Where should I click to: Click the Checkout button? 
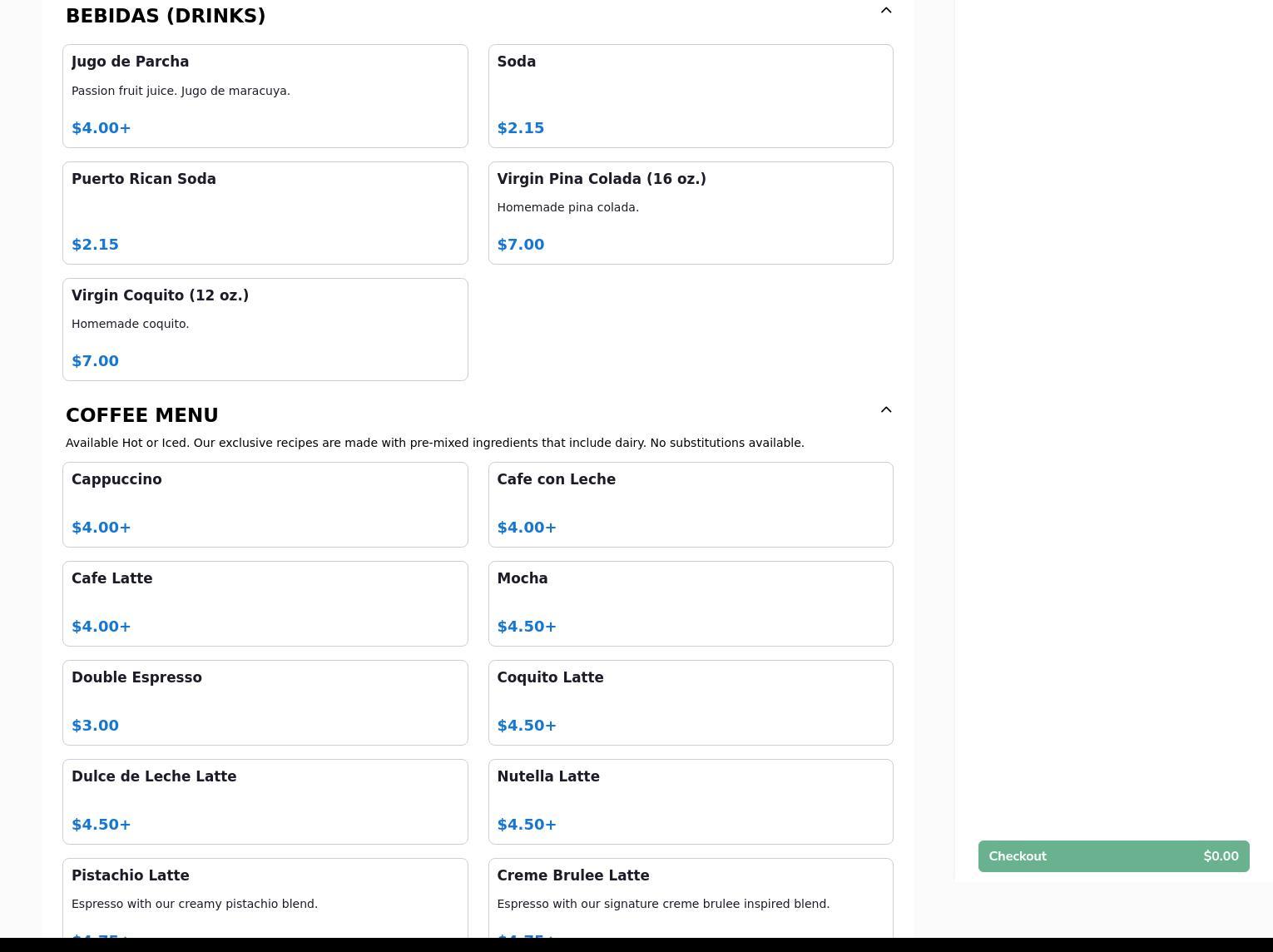pos(1112,856)
